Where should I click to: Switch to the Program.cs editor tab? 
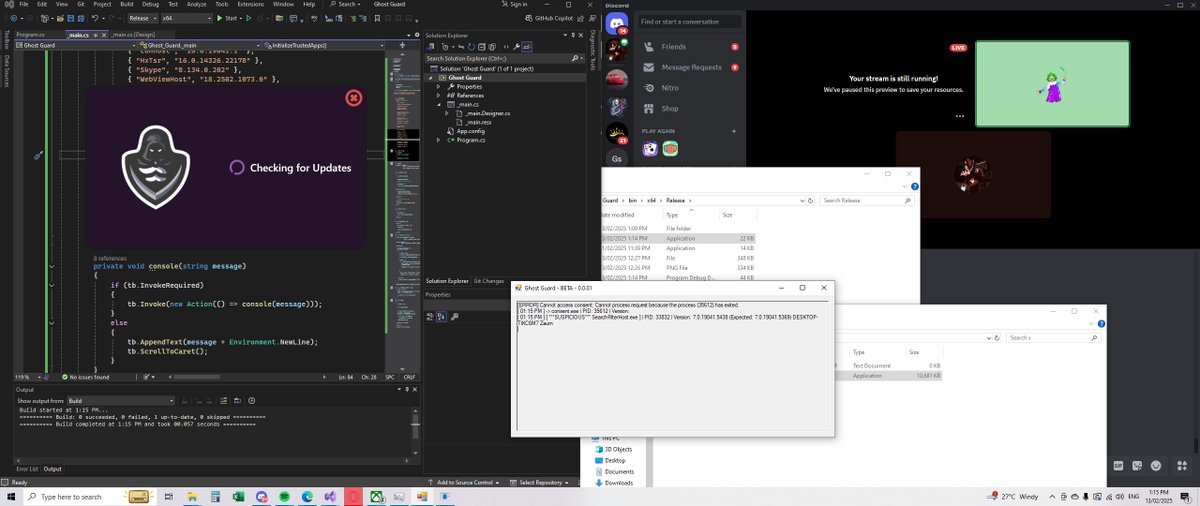click(x=30, y=35)
